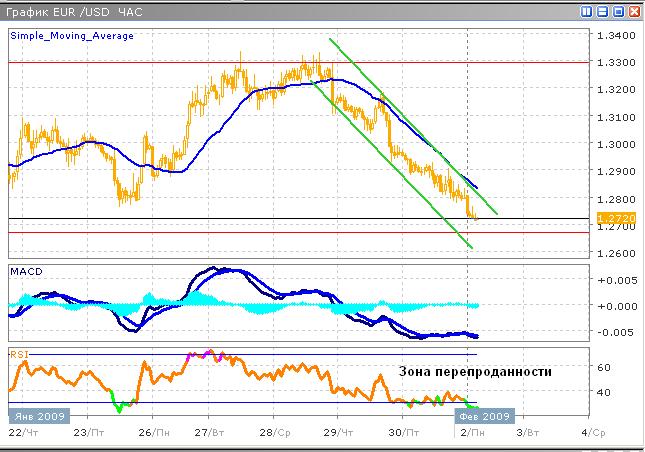This screenshot has height=452, width=645.
Task: Click the 'Фев 2009' month marker
Action: point(484,416)
